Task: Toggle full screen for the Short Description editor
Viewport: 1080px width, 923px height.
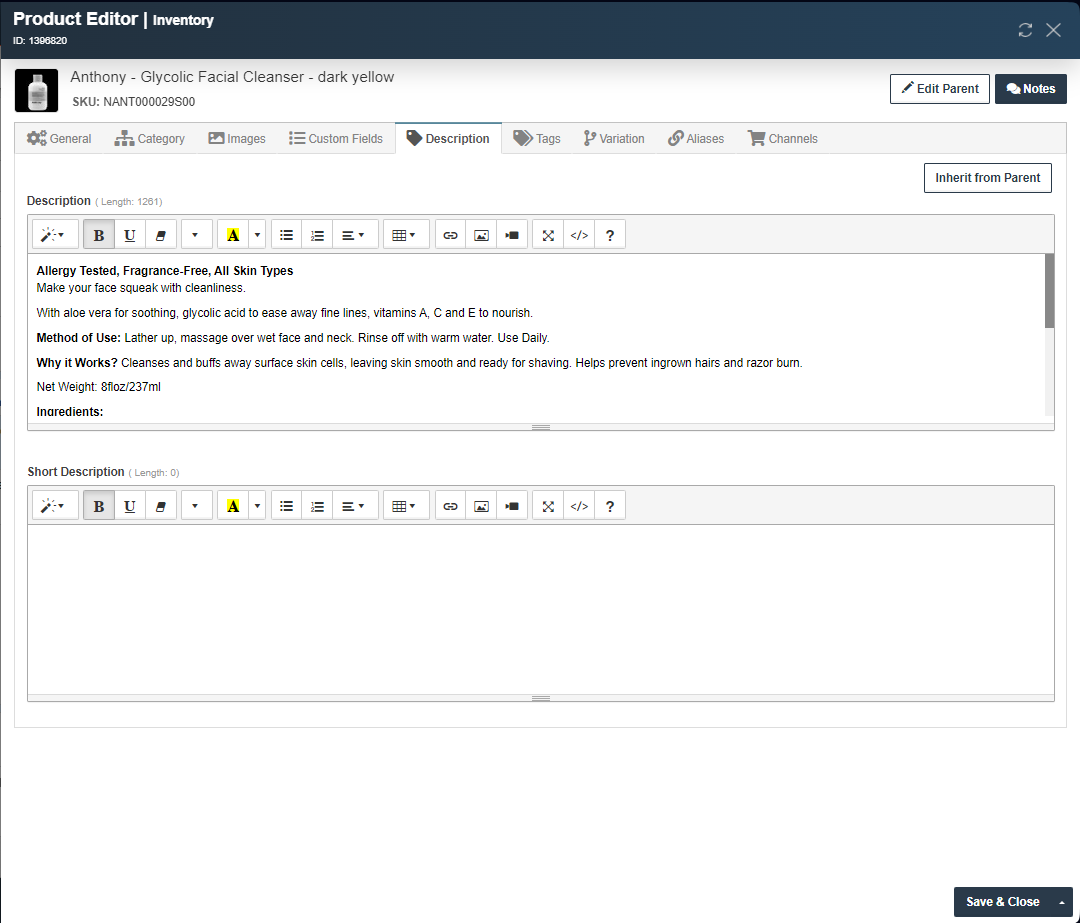Action: 548,506
